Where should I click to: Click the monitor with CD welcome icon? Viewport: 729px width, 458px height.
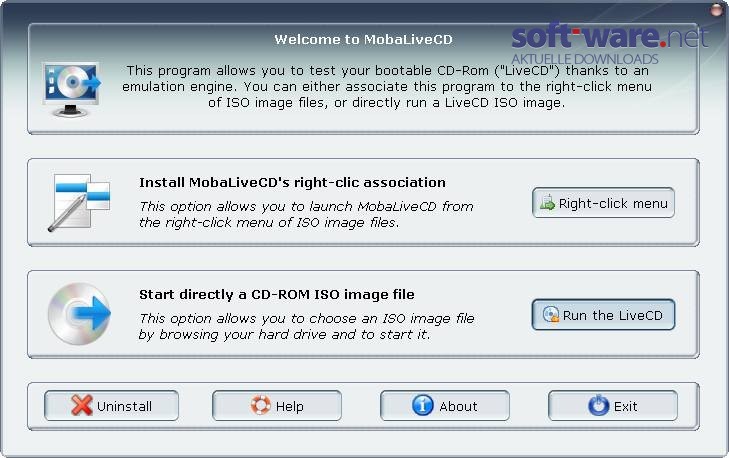click(71, 89)
